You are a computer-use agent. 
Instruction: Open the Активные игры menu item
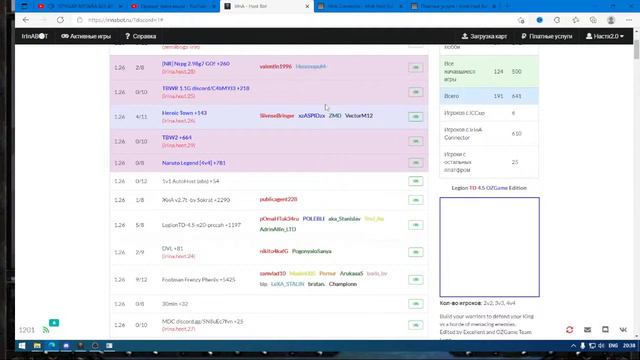[x=86, y=36]
